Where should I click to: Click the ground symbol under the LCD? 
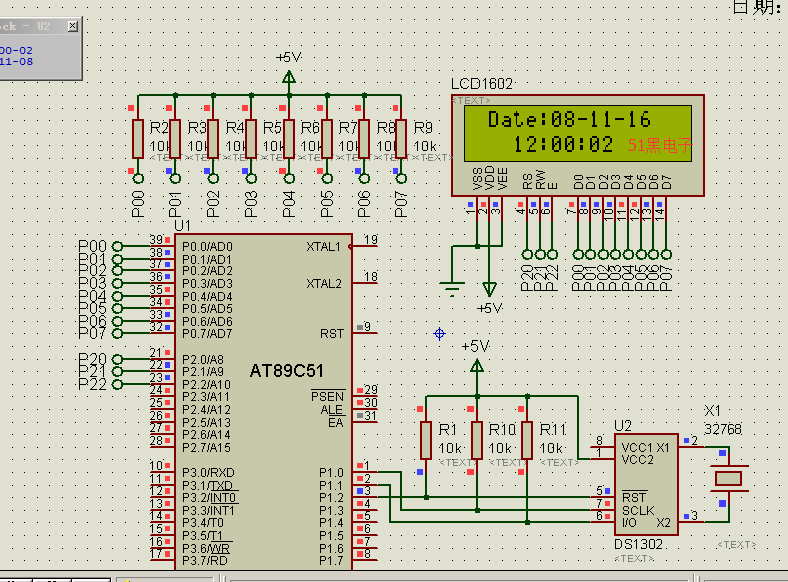coord(451,289)
